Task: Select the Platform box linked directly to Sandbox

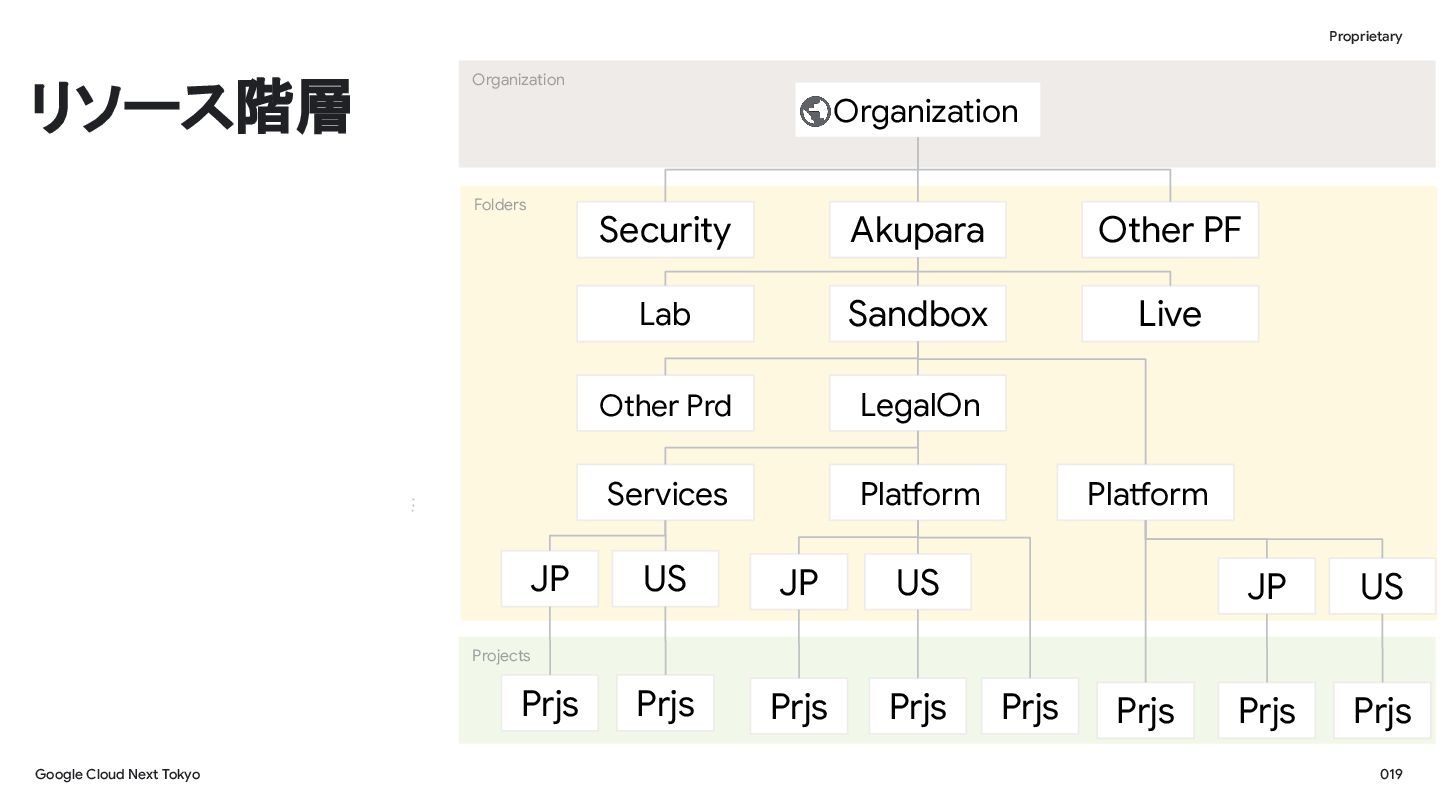Action: (1146, 493)
